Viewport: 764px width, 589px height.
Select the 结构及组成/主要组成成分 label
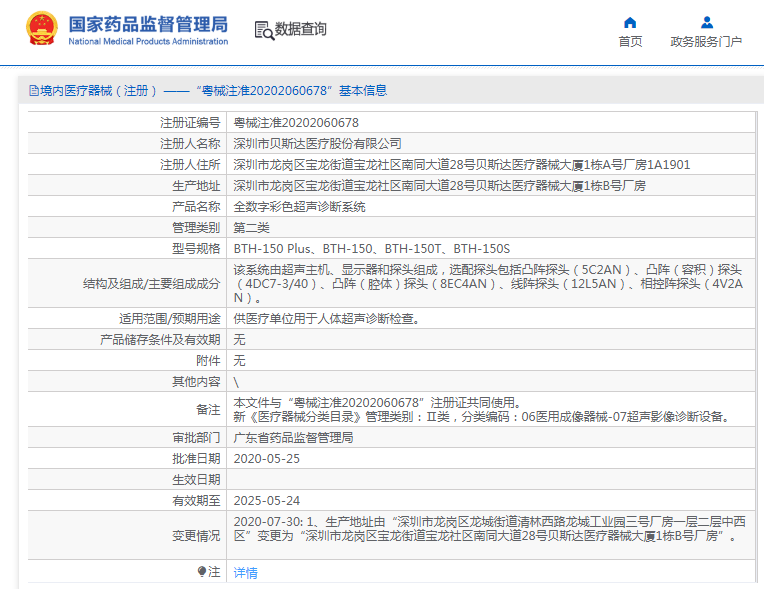[x=152, y=284]
